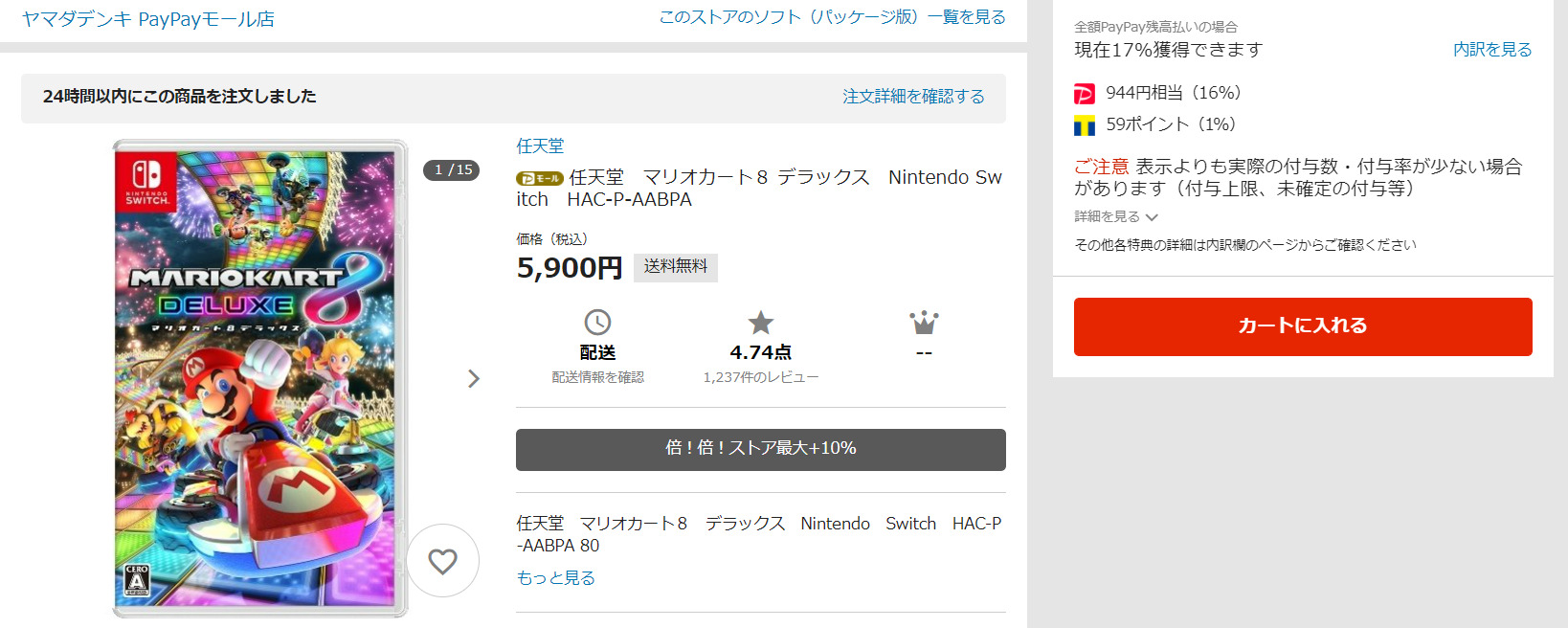Open the 1,237件のレビュー link

click(x=761, y=377)
